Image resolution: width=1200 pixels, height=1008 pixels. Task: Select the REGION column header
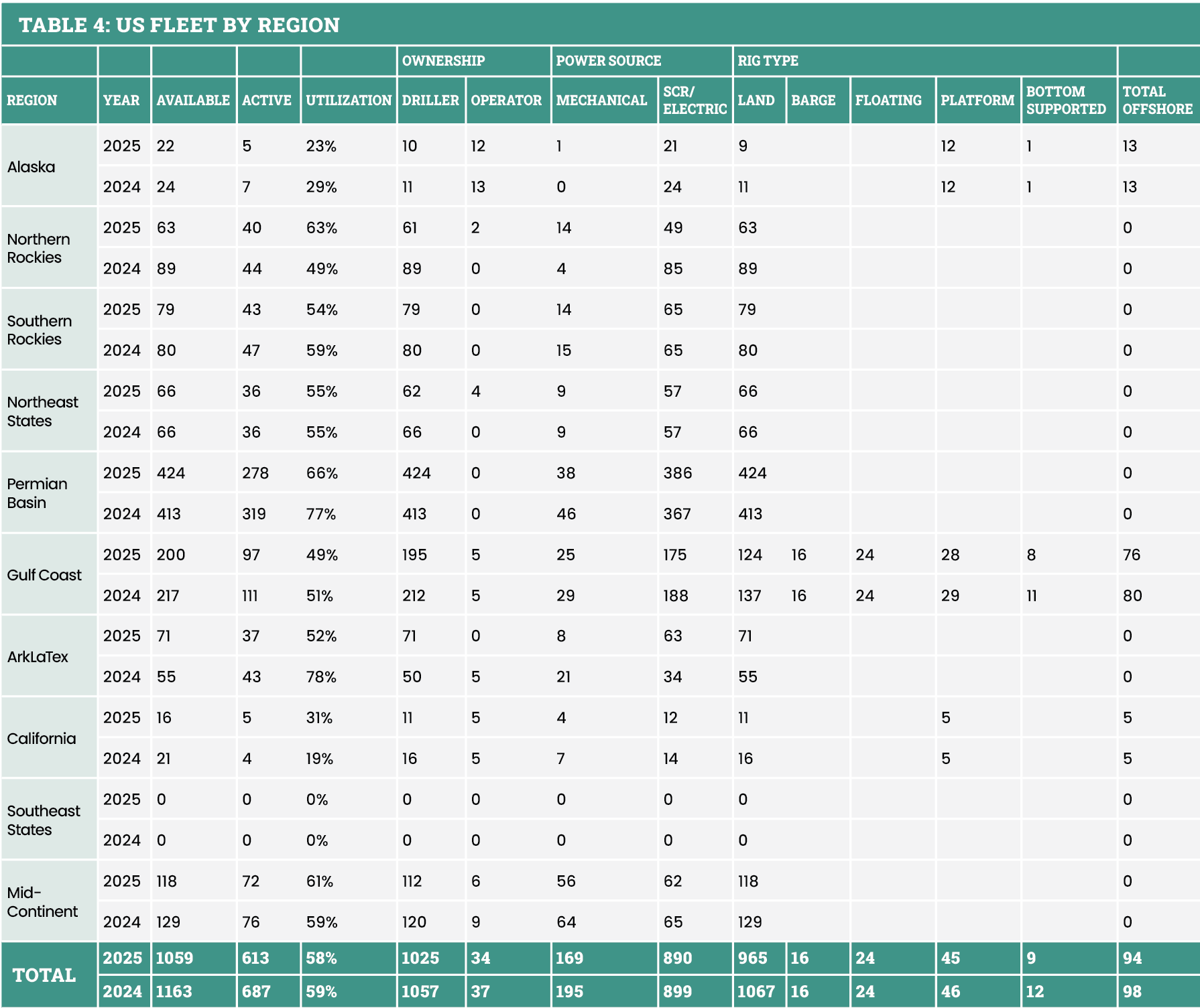tap(32, 101)
